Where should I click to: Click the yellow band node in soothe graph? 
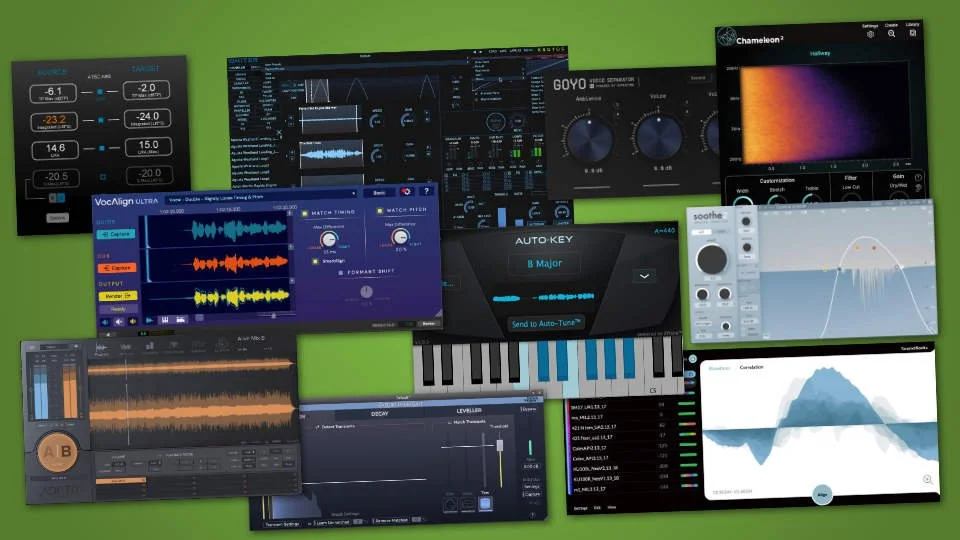pos(857,247)
